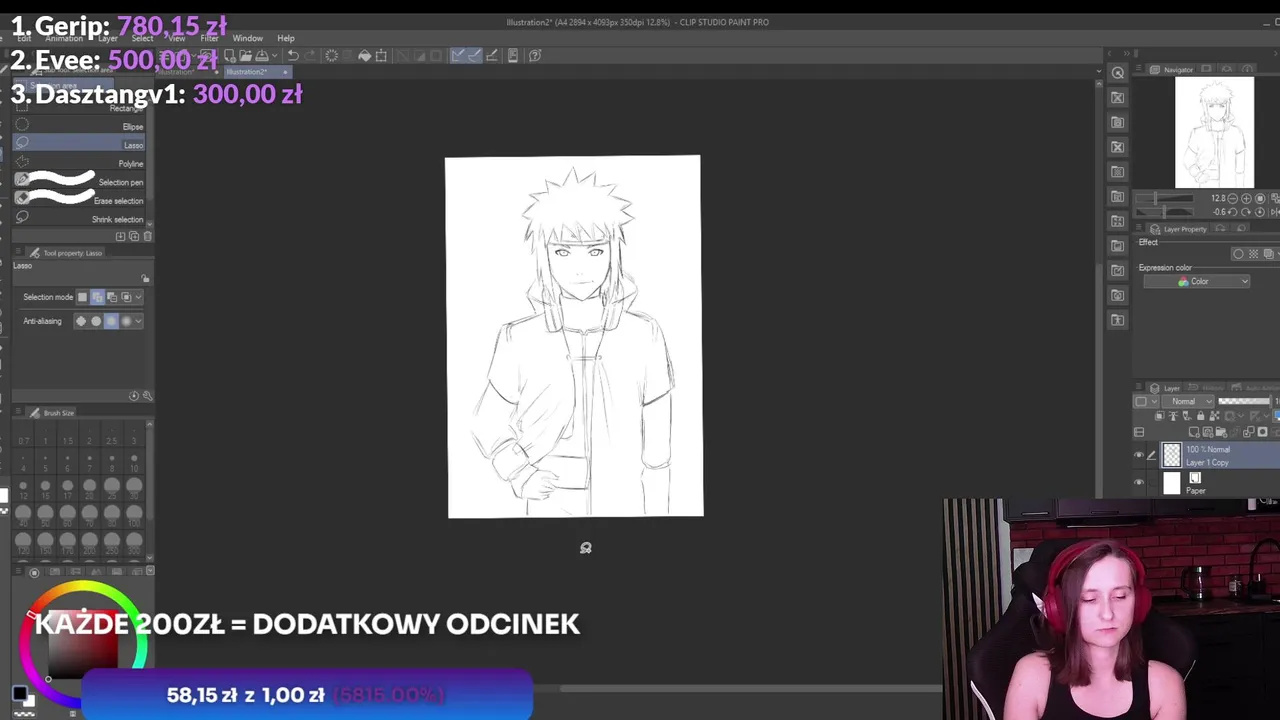1280x720 pixels.
Task: Select the first Anti-aliasing option (none)
Action: click(81, 321)
